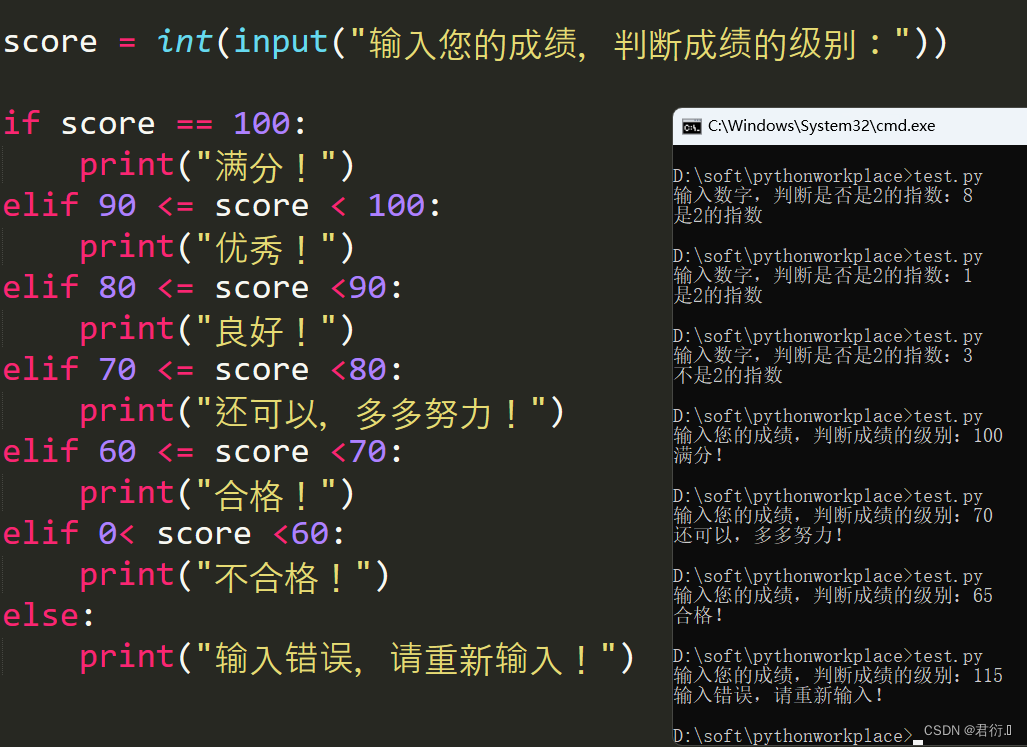Click console line with input value 65
1027x747 pixels.
click(x=833, y=595)
